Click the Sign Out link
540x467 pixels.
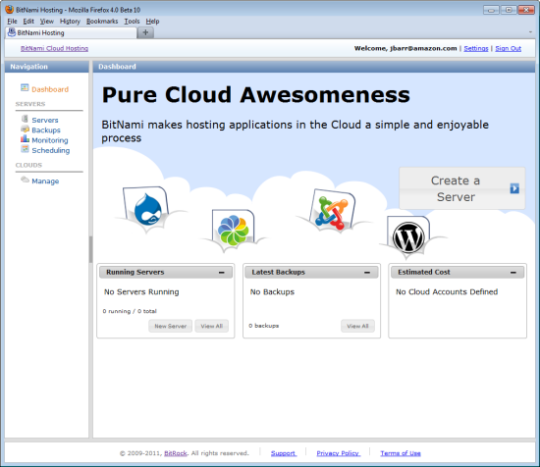(508, 49)
